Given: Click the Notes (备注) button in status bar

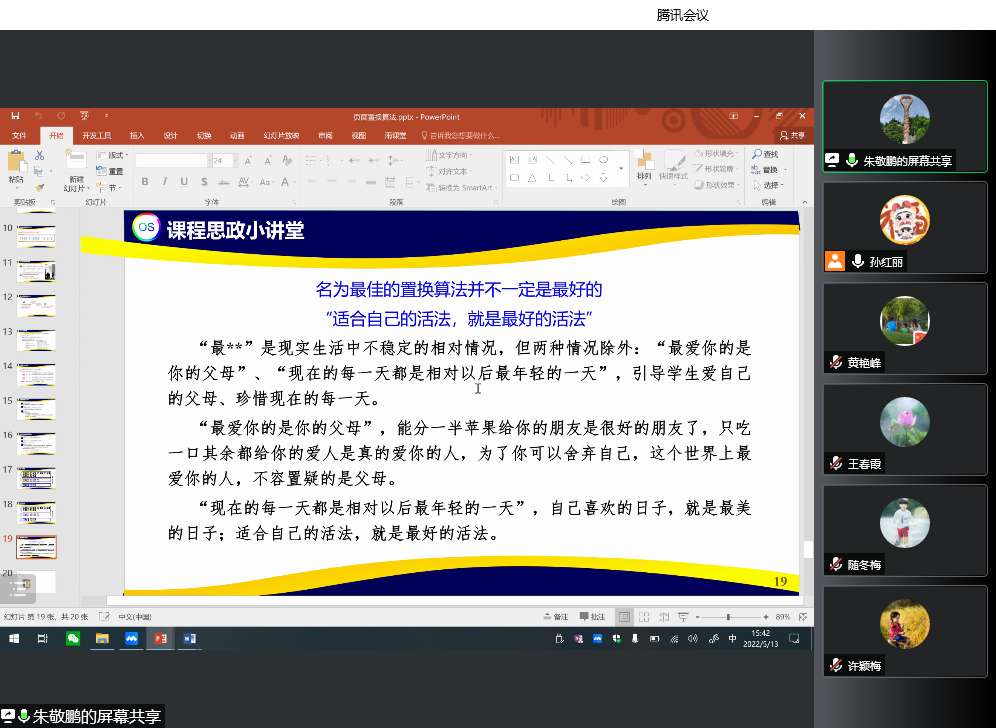Looking at the screenshot, I should pos(556,617).
